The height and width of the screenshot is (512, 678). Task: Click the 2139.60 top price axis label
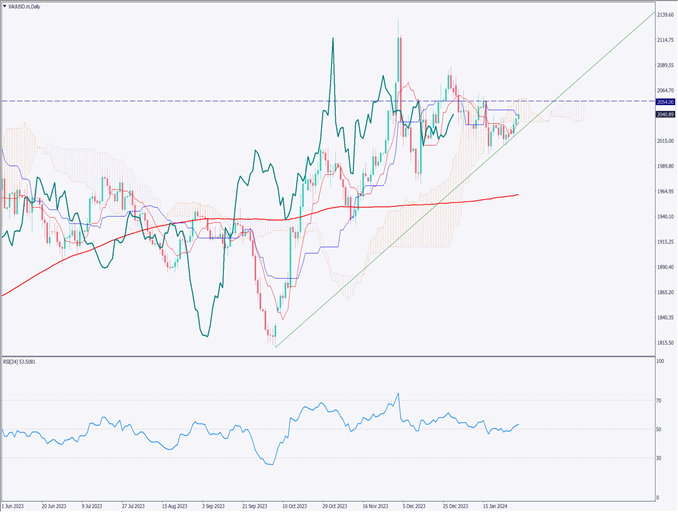(664, 15)
